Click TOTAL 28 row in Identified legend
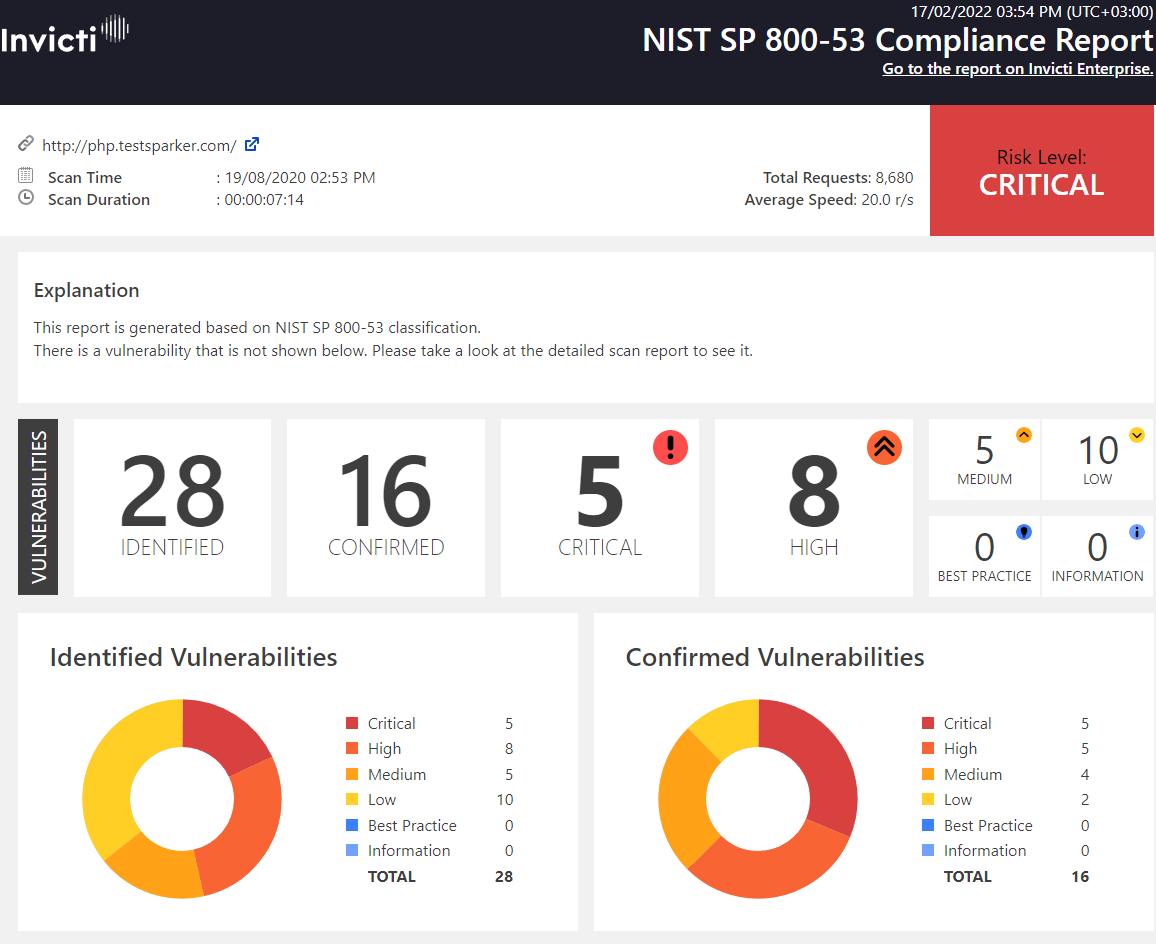 tap(440, 876)
